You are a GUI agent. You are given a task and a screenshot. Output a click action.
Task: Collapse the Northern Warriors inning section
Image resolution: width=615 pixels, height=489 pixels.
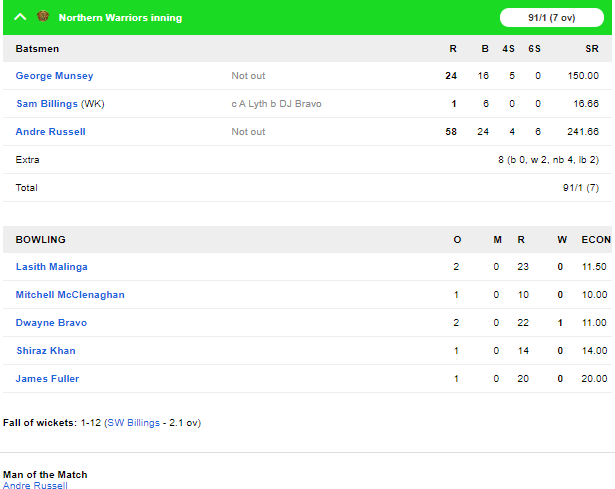pyautogui.click(x=20, y=17)
